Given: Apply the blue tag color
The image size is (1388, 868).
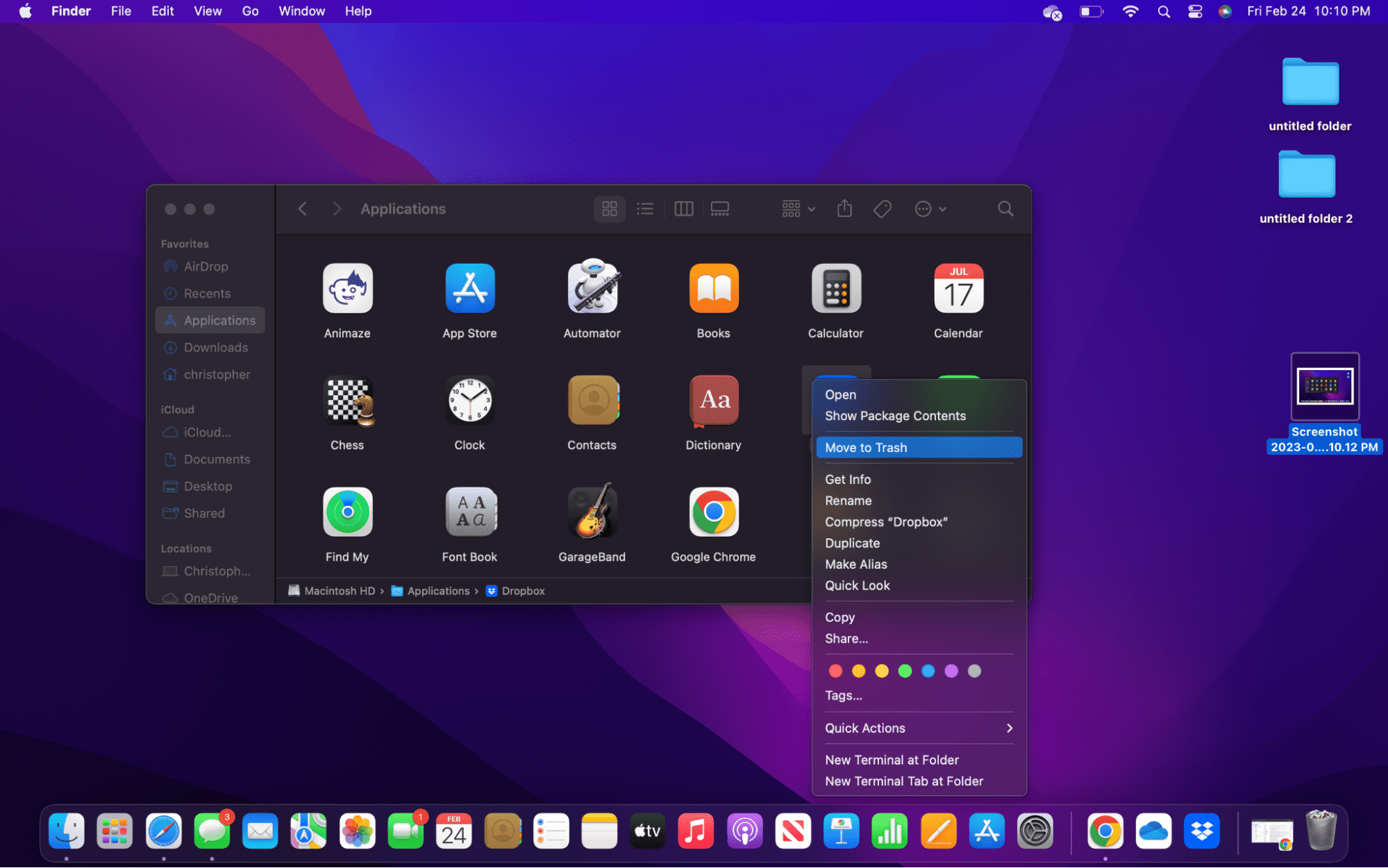Looking at the screenshot, I should coord(928,671).
